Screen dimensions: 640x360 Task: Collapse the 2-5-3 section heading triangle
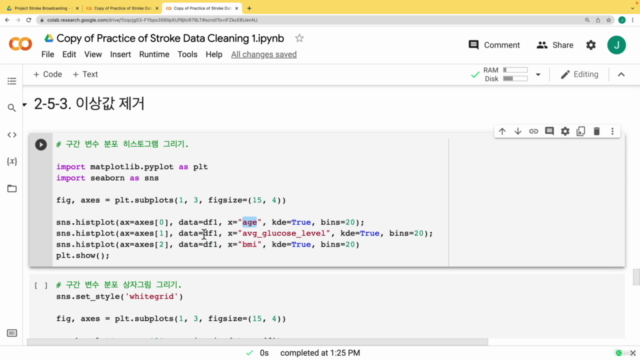tap(25, 104)
